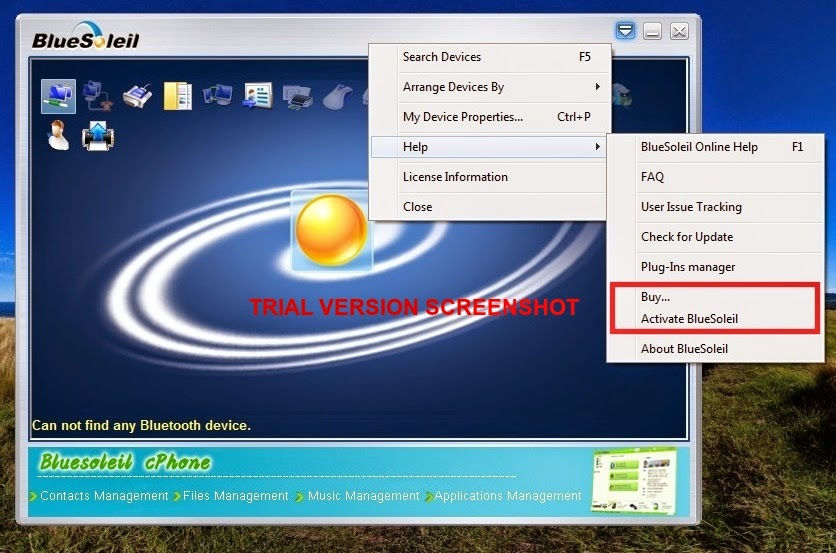Open the File Transfer folder icon
Image resolution: width=836 pixels, height=553 pixels.
178,96
